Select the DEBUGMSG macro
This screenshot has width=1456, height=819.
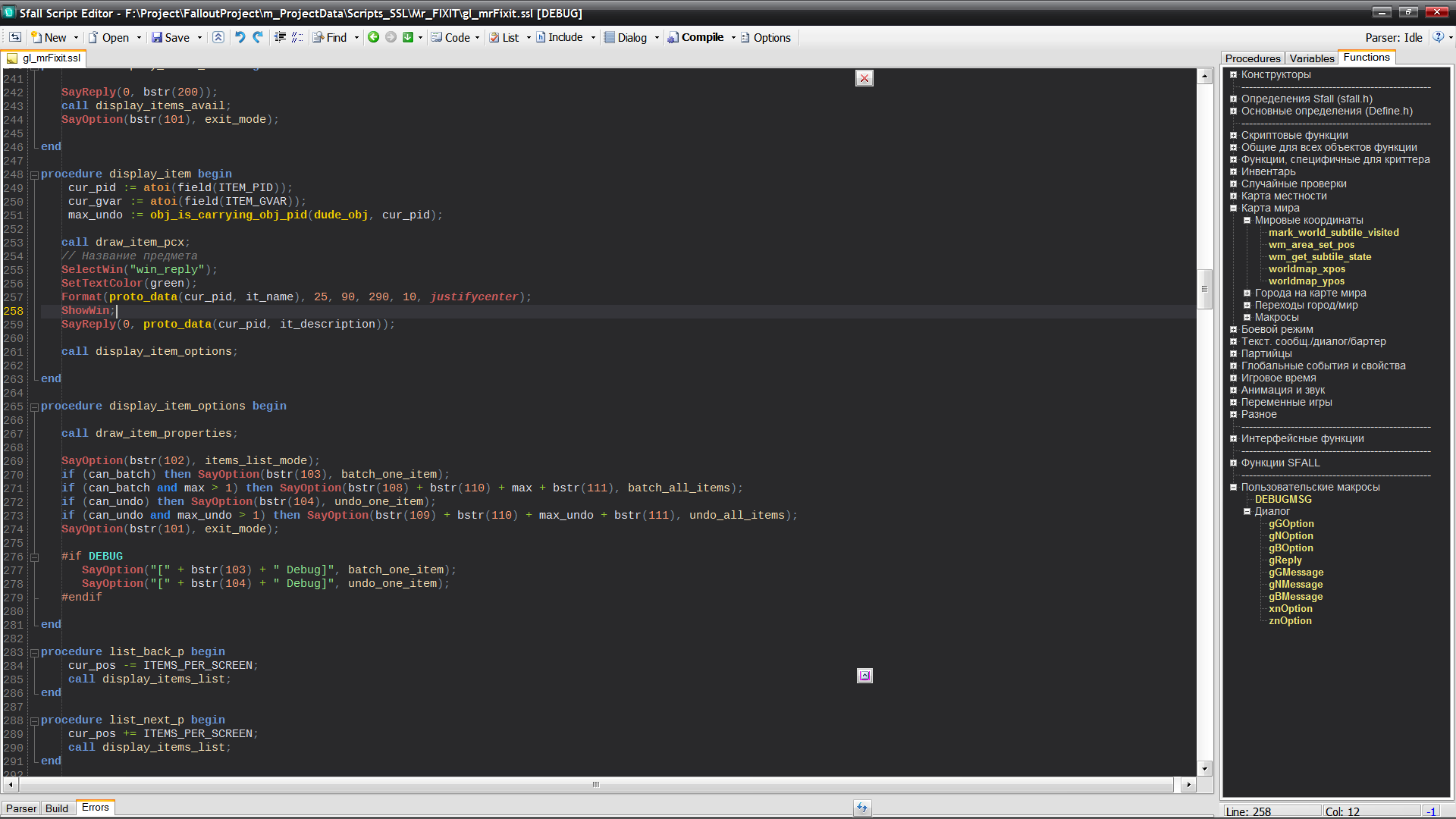click(1283, 499)
